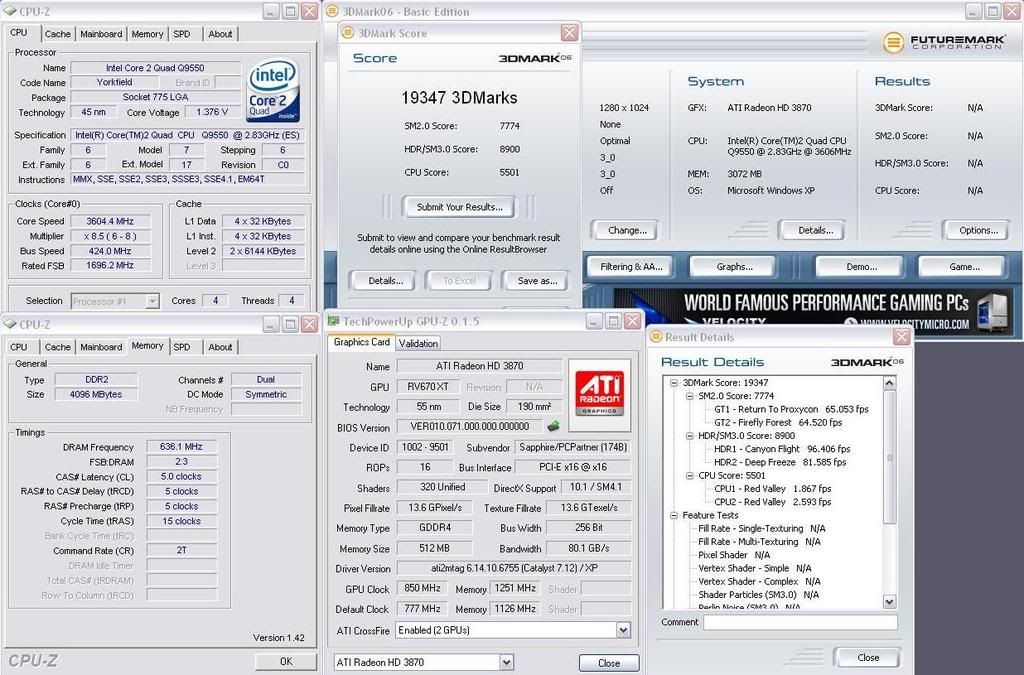This screenshot has height=675, width=1024.
Task: Click the 3DMark06 logo in Result Details
Action: [867, 362]
